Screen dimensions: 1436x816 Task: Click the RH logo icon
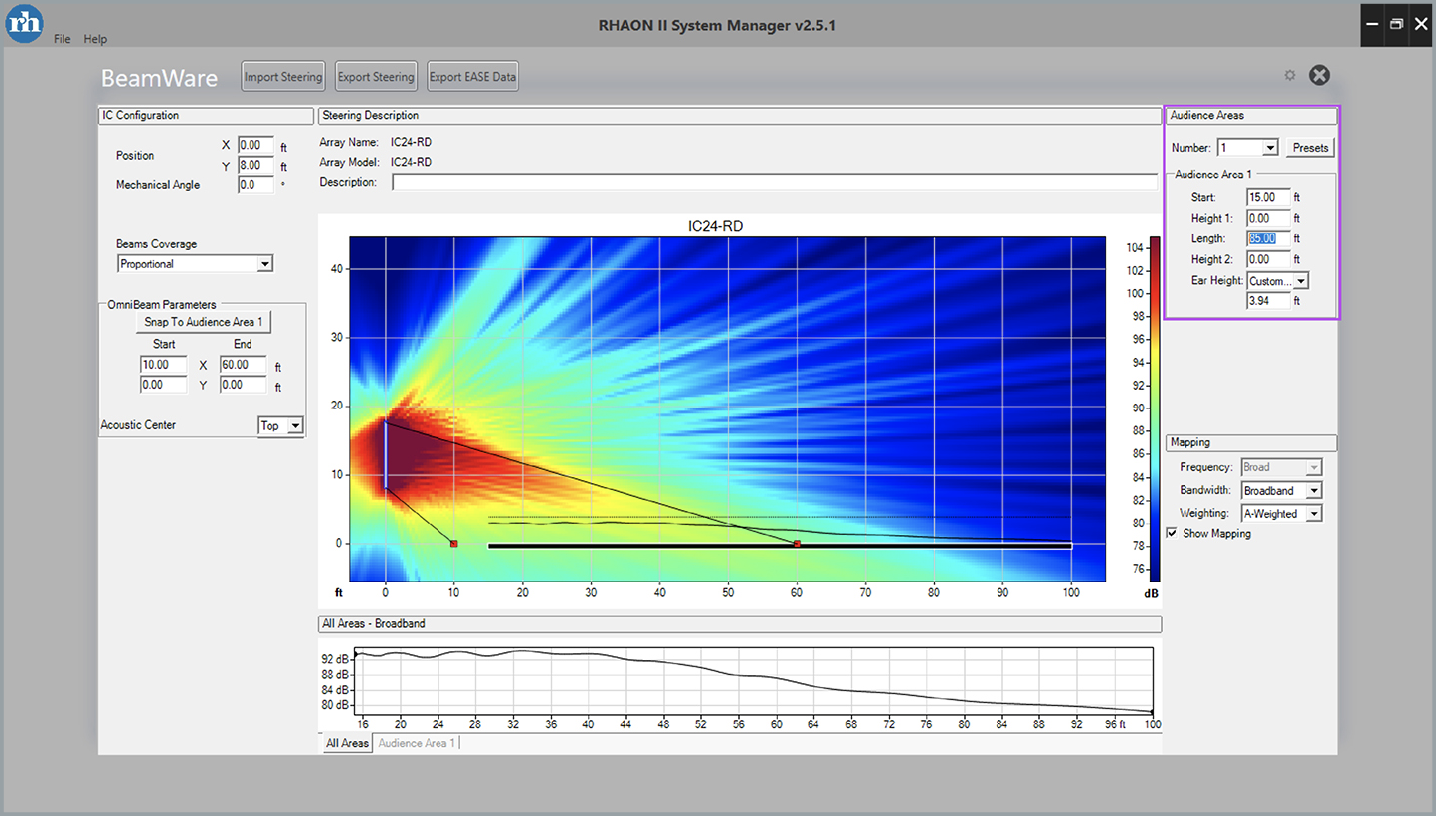tap(25, 23)
